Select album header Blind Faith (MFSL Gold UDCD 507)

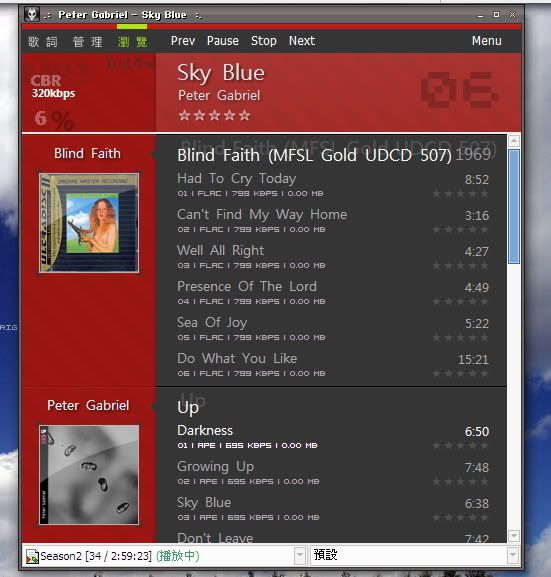[314, 155]
